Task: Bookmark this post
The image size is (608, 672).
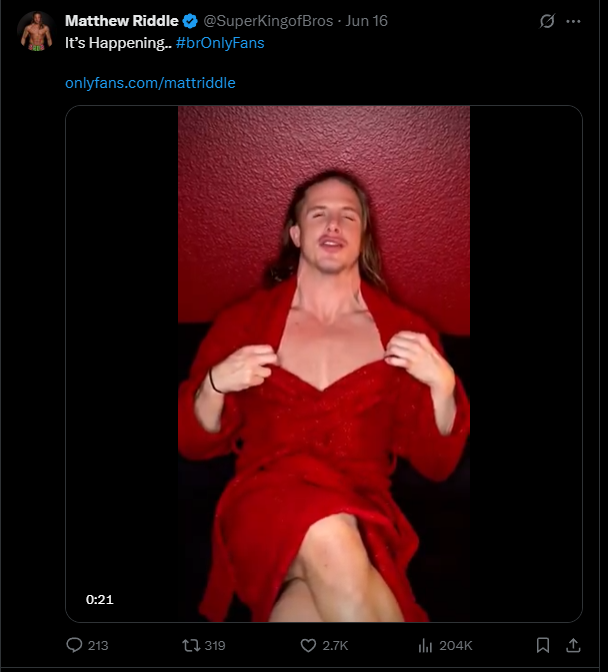Action: 543,645
